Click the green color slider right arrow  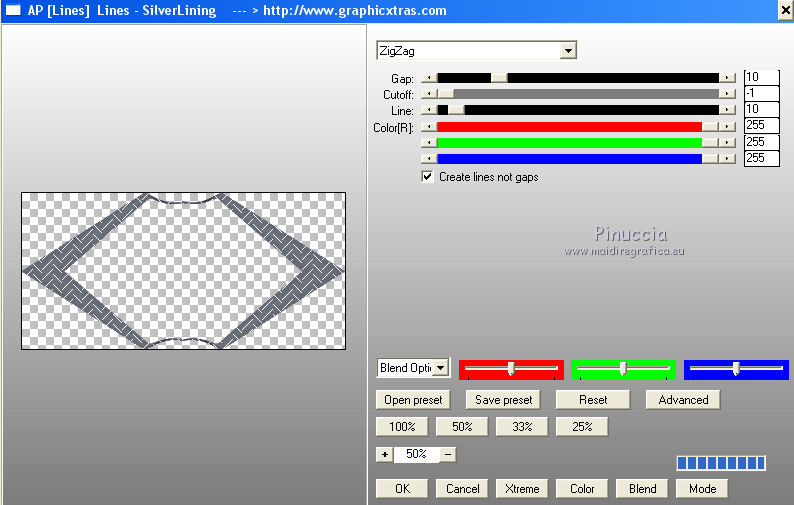pyautogui.click(x=727, y=143)
